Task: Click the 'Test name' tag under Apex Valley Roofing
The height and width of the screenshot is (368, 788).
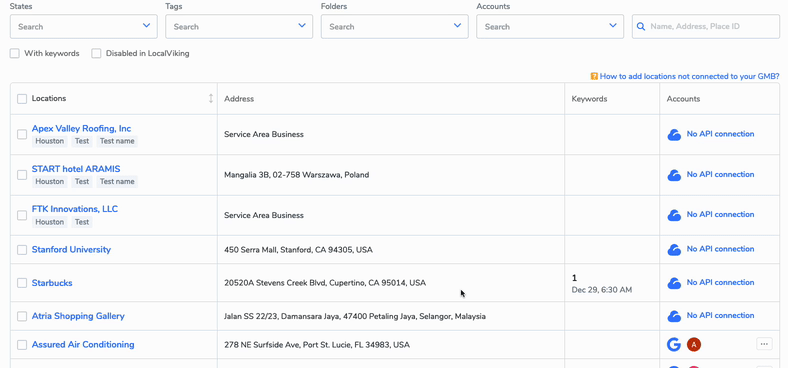Action: (117, 141)
